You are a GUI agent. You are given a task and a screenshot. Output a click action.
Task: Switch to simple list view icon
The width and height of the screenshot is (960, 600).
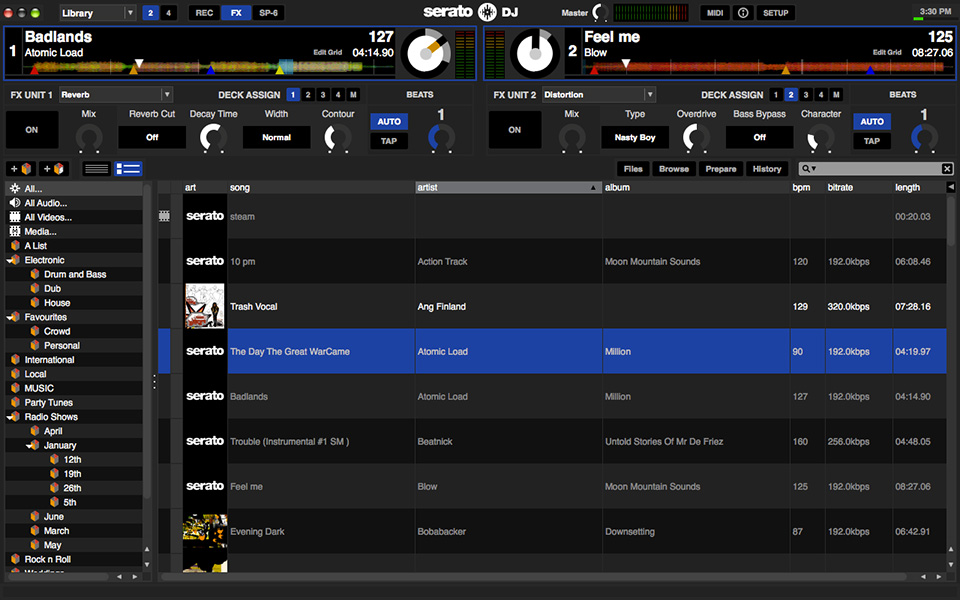click(x=96, y=169)
